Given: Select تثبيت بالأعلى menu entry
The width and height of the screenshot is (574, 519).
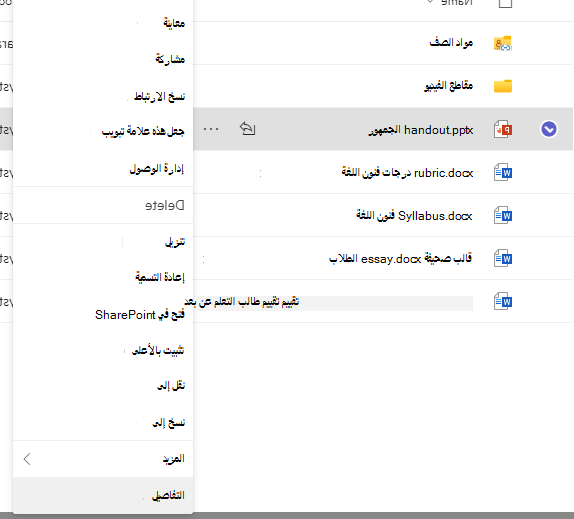Looking at the screenshot, I should [x=103, y=350].
